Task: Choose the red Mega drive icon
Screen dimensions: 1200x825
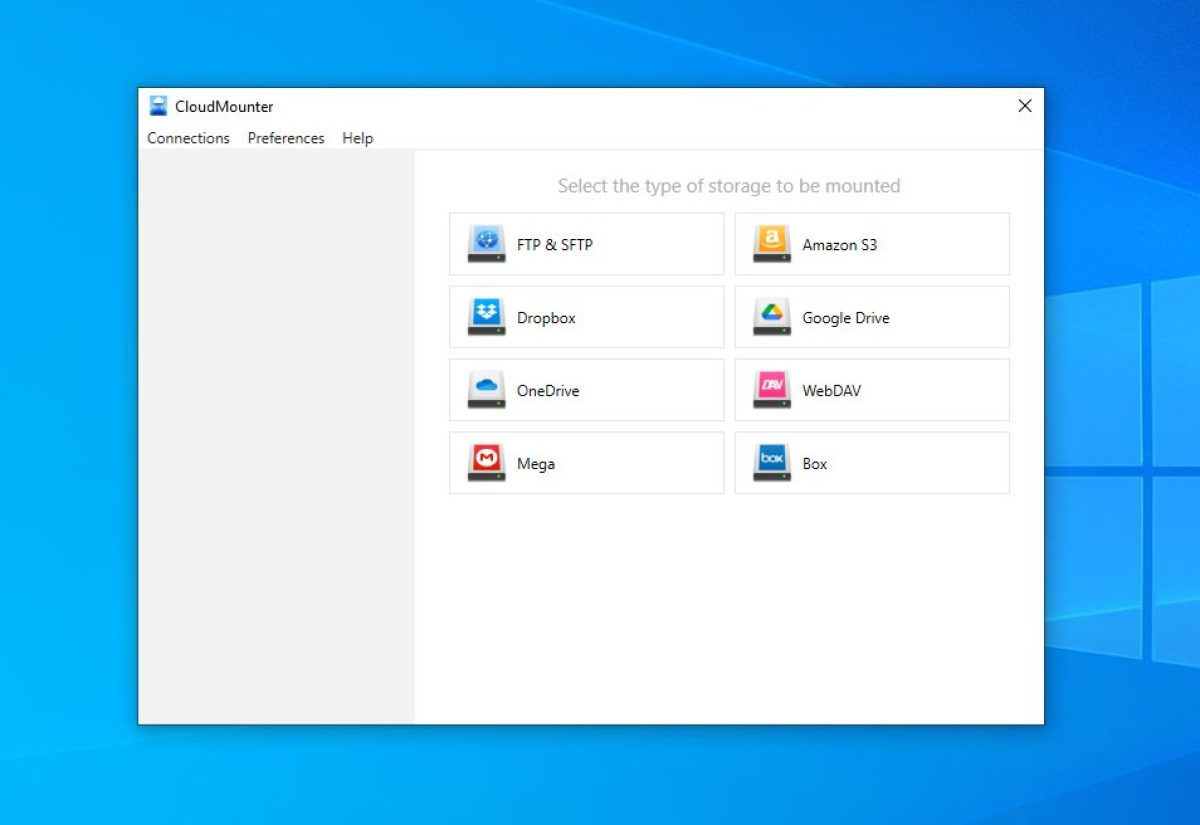Action: pyautogui.click(x=486, y=463)
